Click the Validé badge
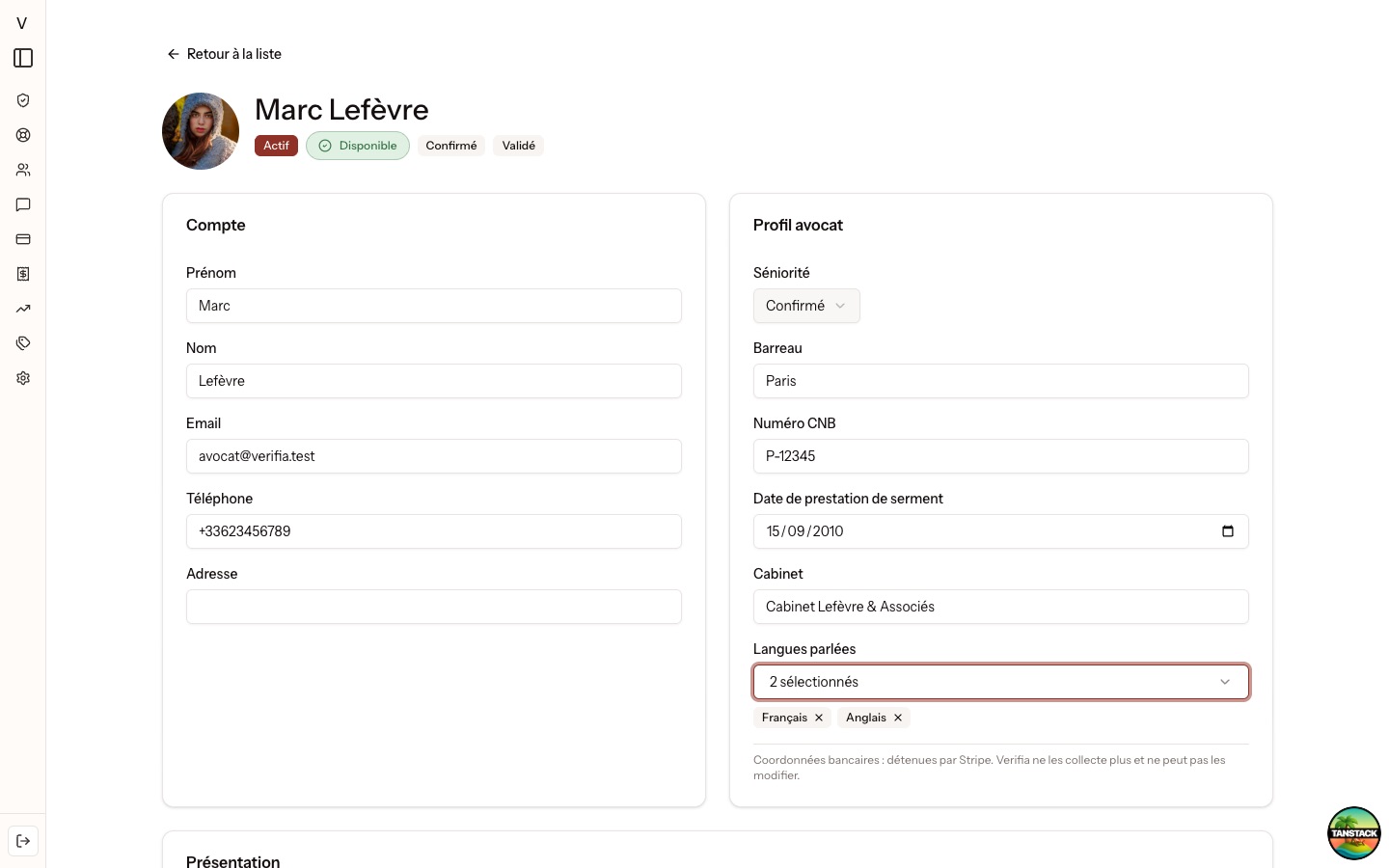This screenshot has height=868, width=1389. click(519, 146)
